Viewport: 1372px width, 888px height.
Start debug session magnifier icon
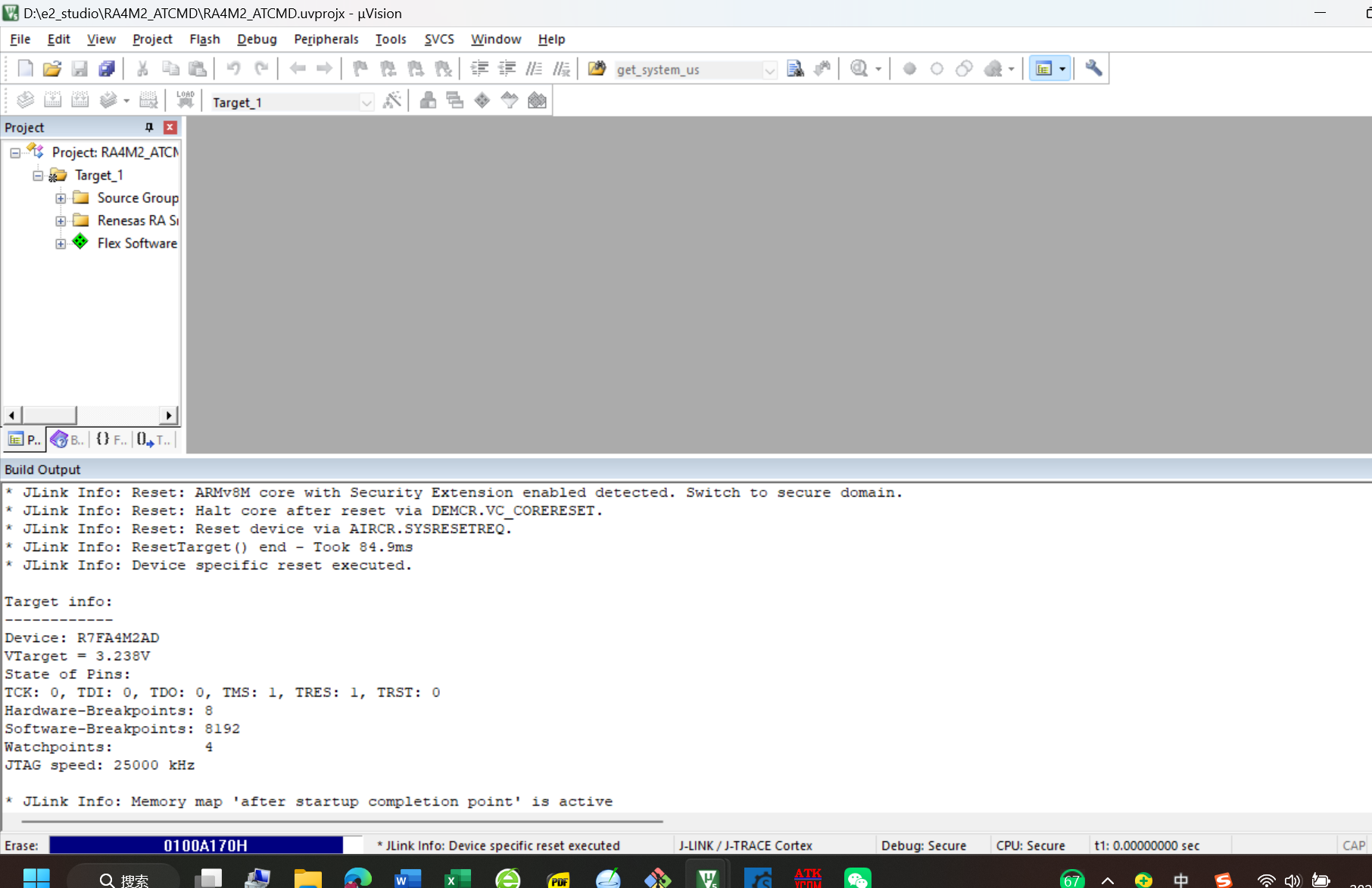coord(859,69)
